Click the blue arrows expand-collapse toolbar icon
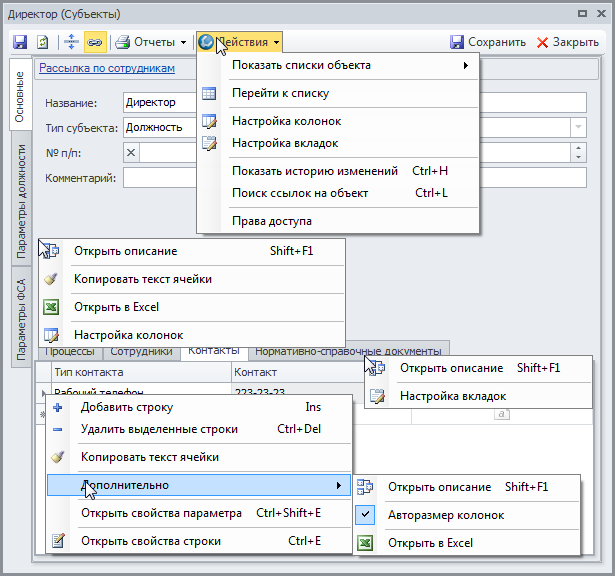615x576 pixels. [71, 42]
